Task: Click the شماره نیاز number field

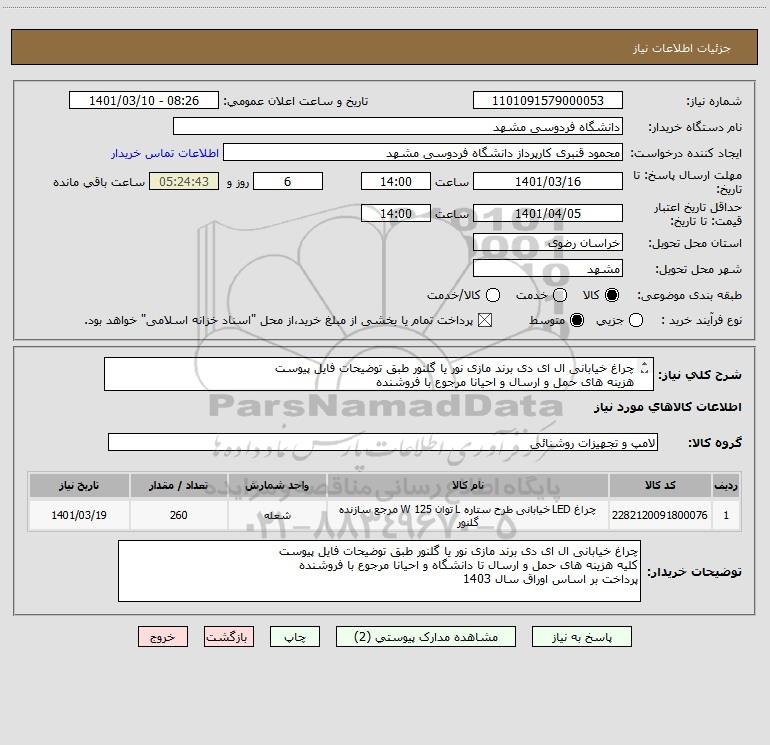Action: [548, 101]
